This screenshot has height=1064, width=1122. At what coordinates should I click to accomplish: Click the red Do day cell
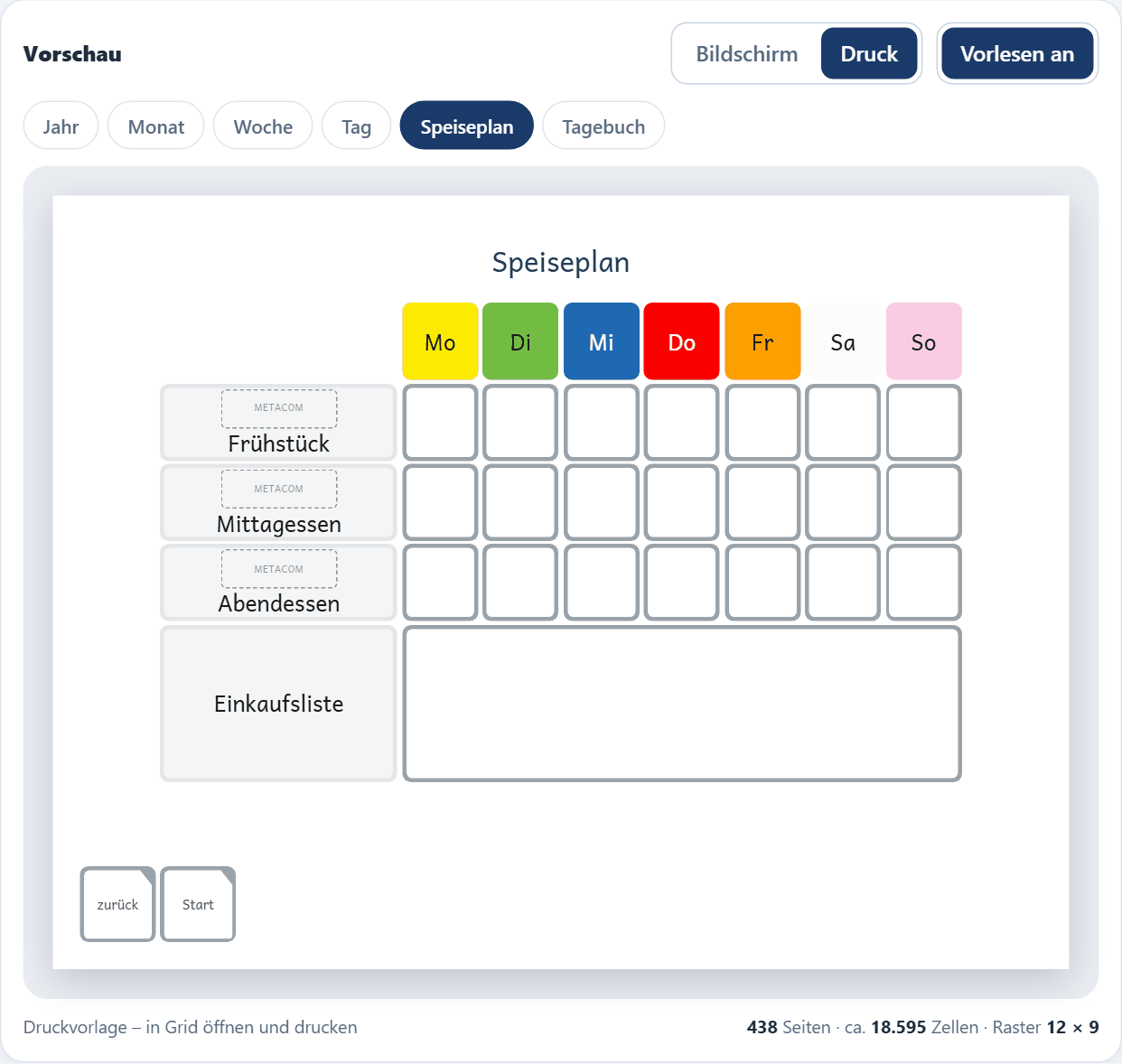(682, 341)
